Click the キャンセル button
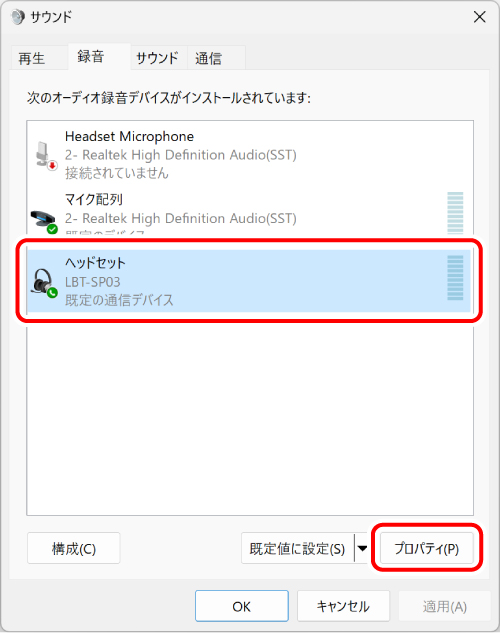Image resolution: width=500 pixels, height=633 pixels. tap(343, 606)
